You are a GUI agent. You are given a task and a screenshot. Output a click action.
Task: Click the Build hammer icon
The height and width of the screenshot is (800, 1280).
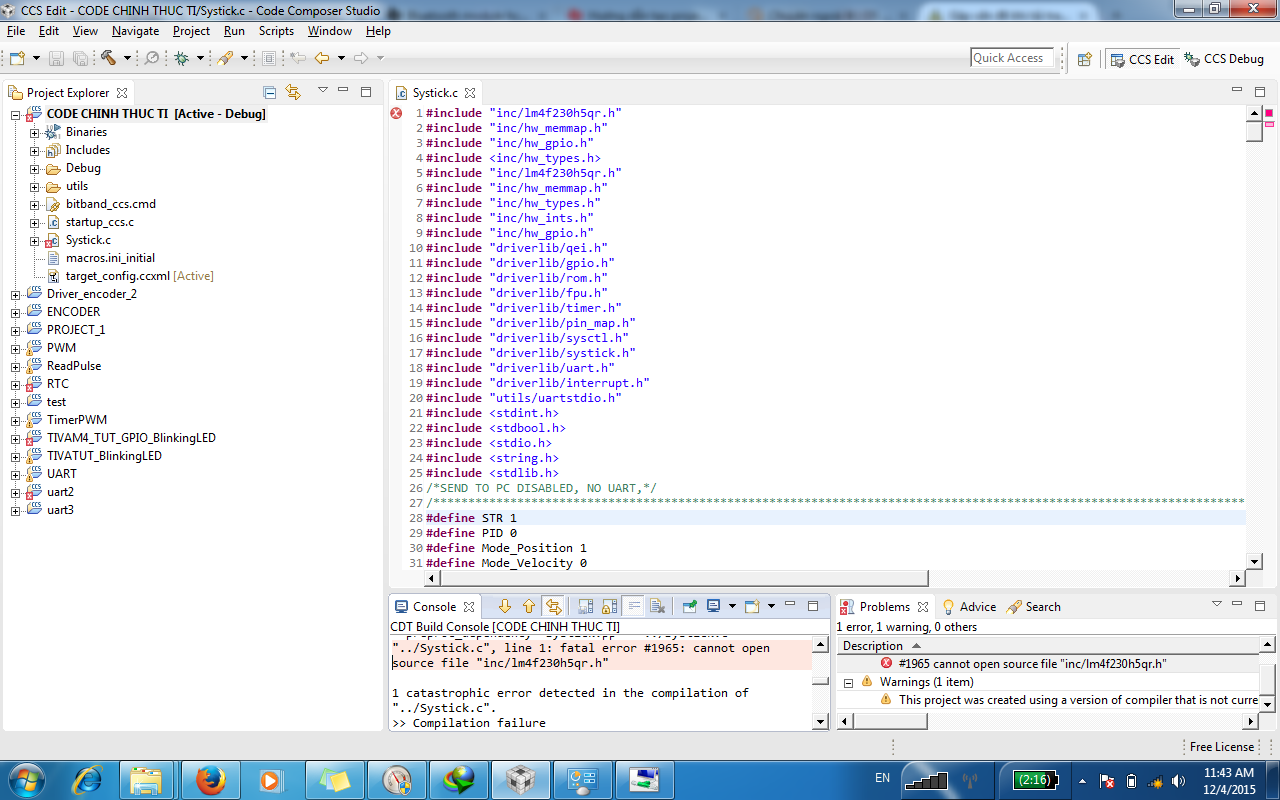[x=108, y=58]
